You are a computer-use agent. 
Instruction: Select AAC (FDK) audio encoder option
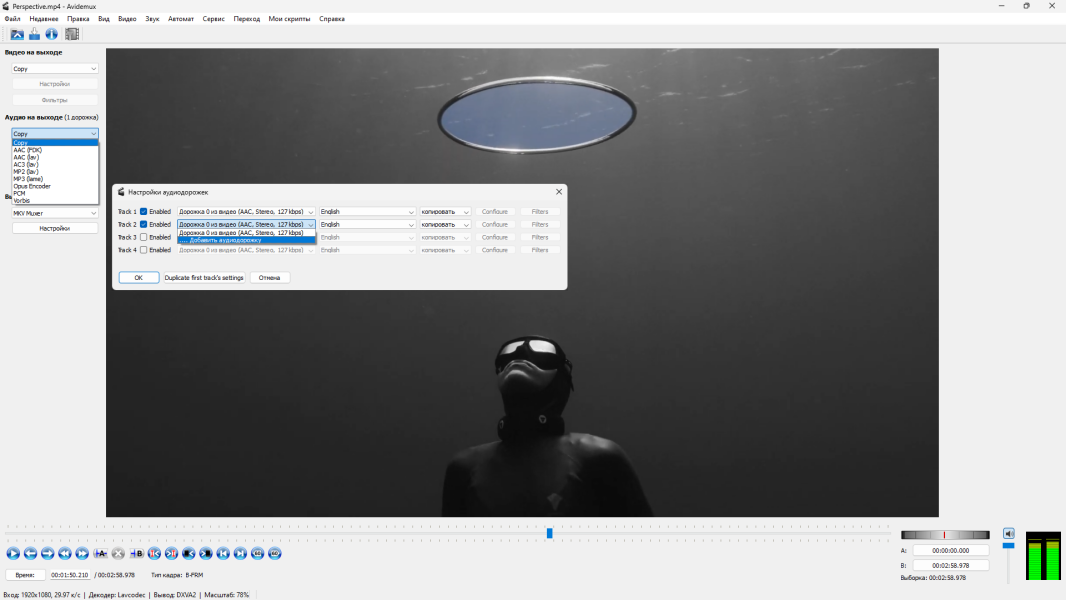[54, 150]
